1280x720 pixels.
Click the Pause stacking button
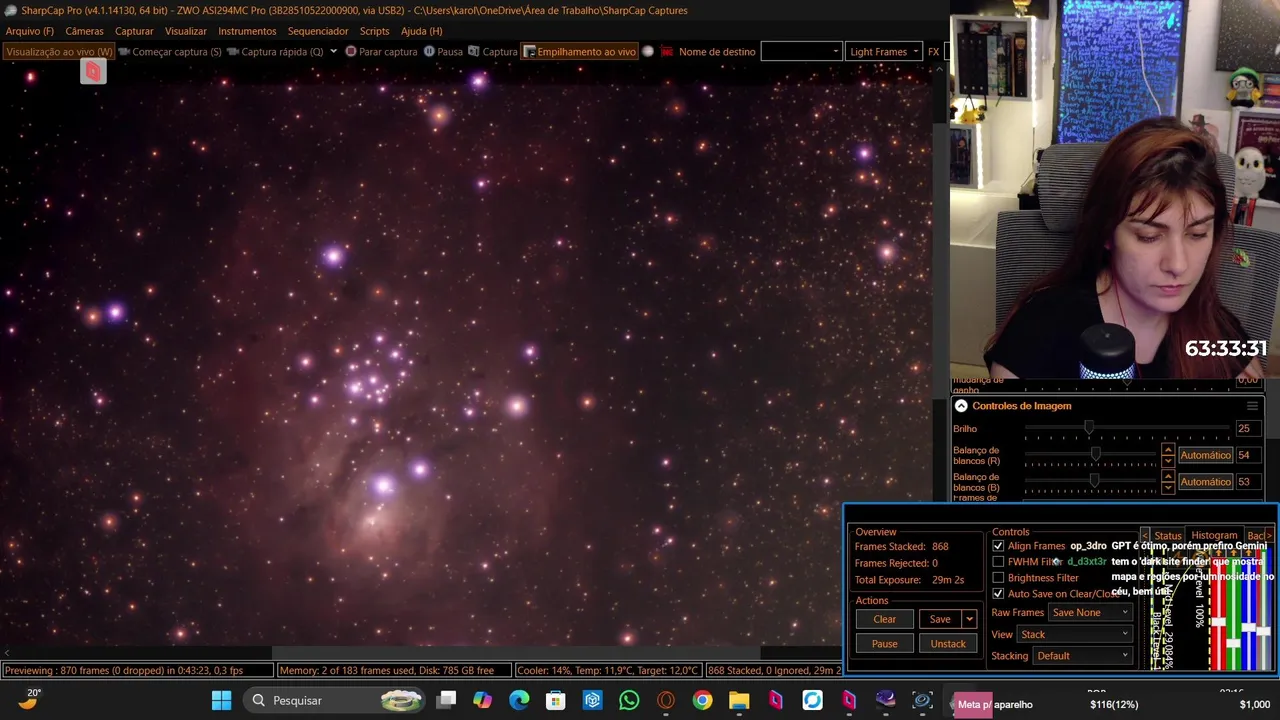[x=884, y=643]
